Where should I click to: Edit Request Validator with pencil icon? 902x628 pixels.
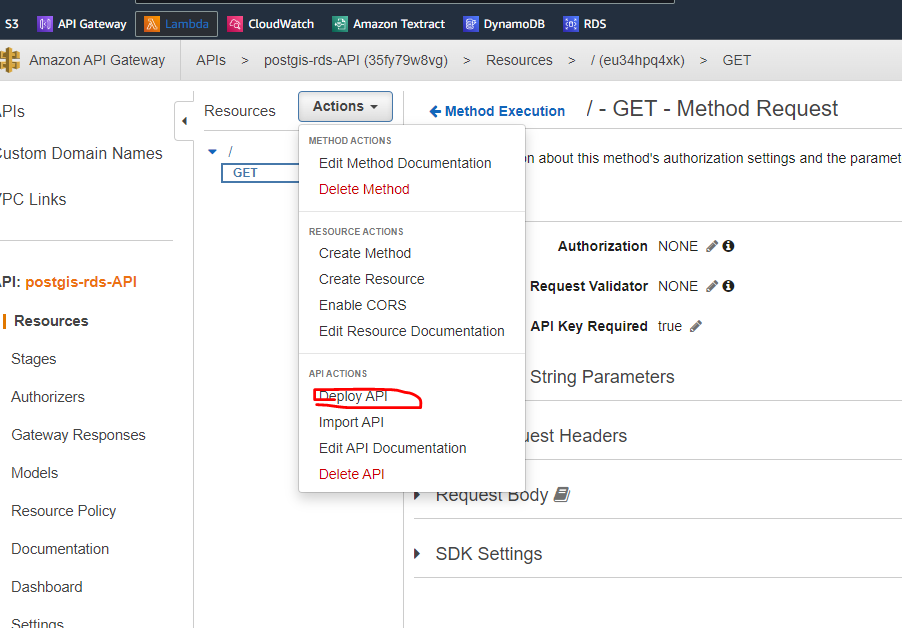tap(712, 286)
